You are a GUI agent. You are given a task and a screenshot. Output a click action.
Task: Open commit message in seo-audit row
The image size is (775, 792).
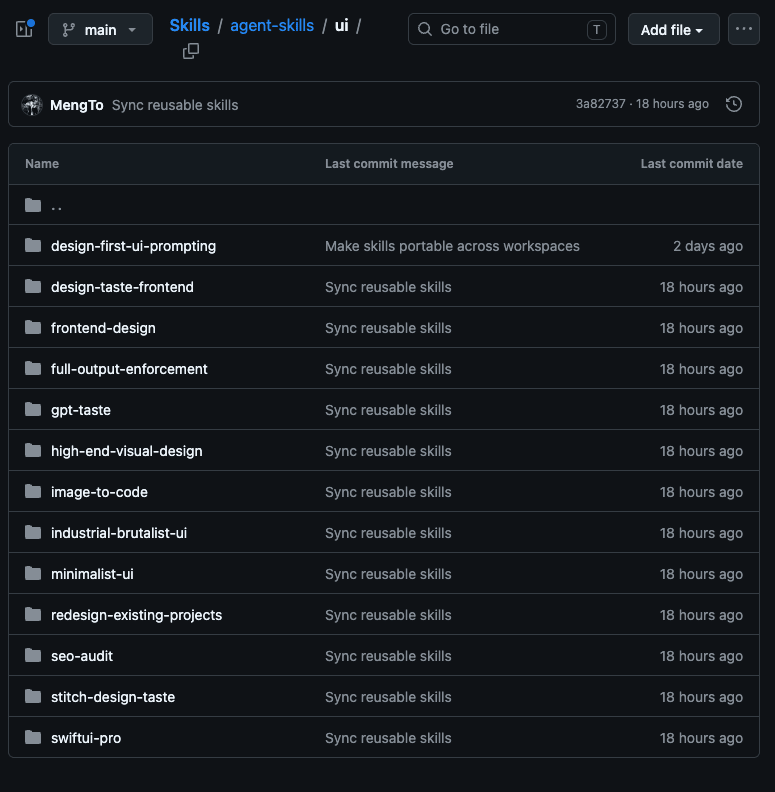(x=388, y=656)
